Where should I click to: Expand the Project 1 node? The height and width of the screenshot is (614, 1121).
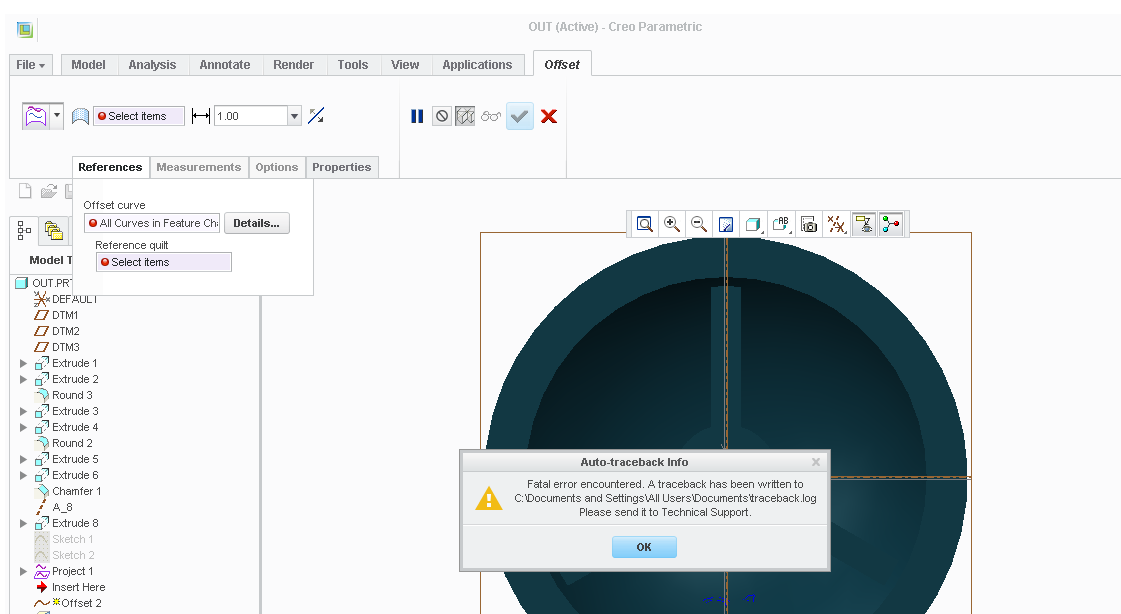[24, 571]
